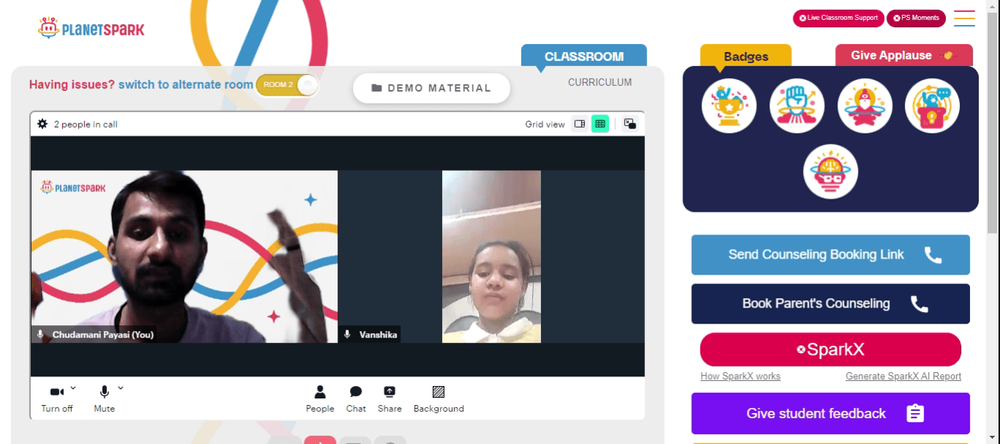Image resolution: width=1000 pixels, height=444 pixels.
Task: Click phone icon on Book Parent's Counseling
Action: 919,304
